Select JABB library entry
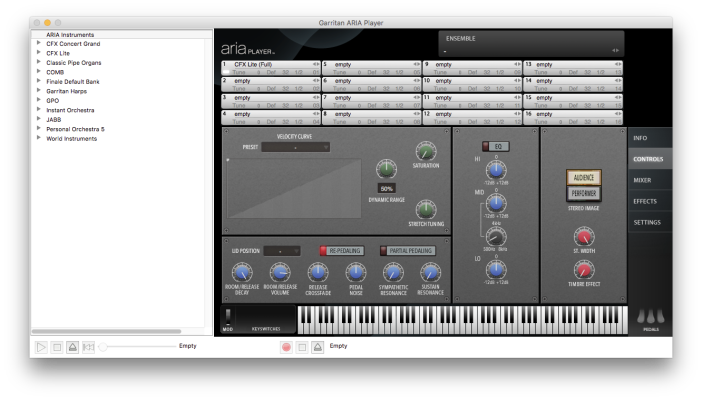The height and width of the screenshot is (400, 702). pyautogui.click(x=53, y=120)
